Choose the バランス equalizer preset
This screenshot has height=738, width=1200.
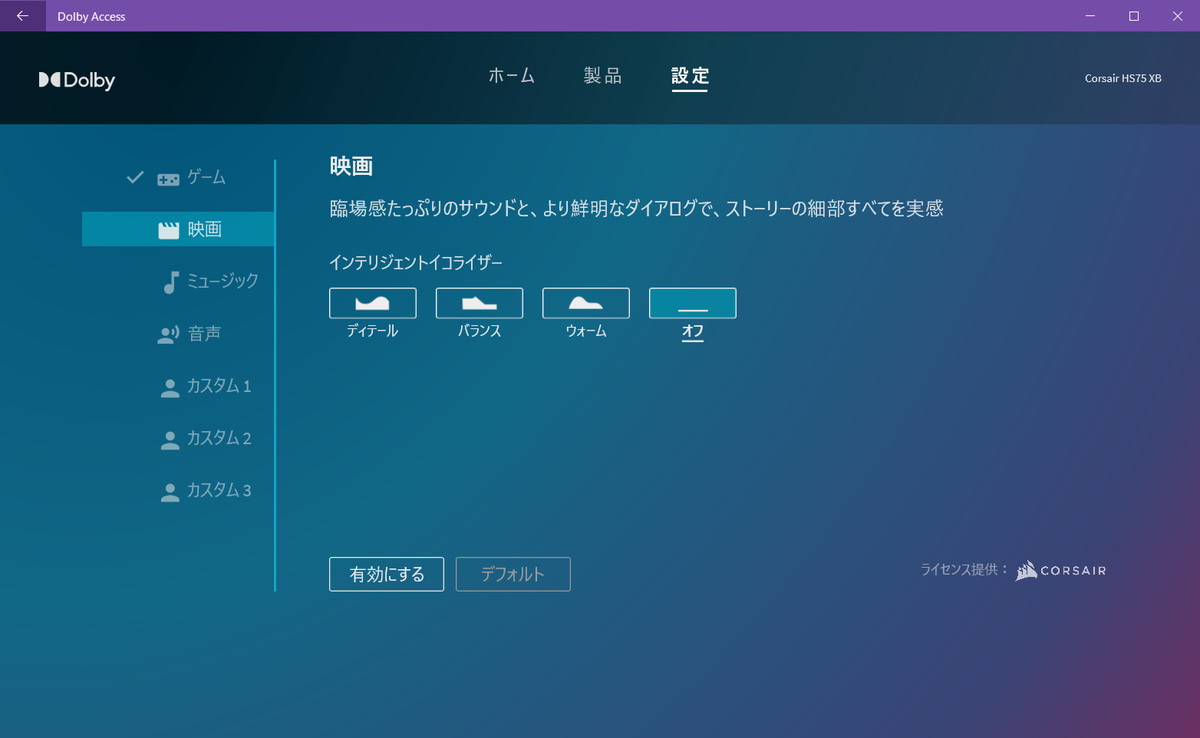point(479,303)
